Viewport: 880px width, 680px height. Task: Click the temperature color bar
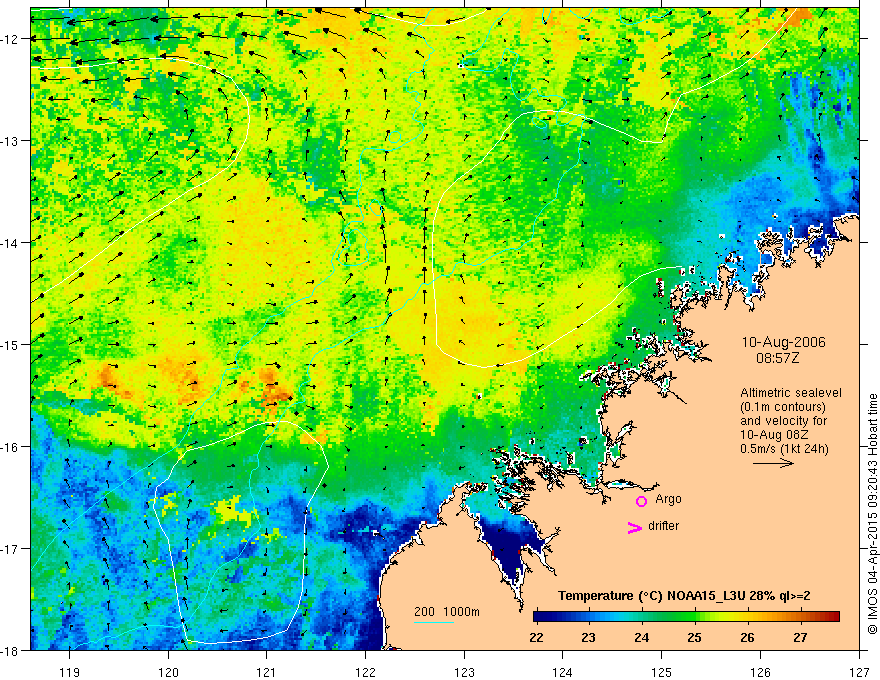tap(686, 616)
